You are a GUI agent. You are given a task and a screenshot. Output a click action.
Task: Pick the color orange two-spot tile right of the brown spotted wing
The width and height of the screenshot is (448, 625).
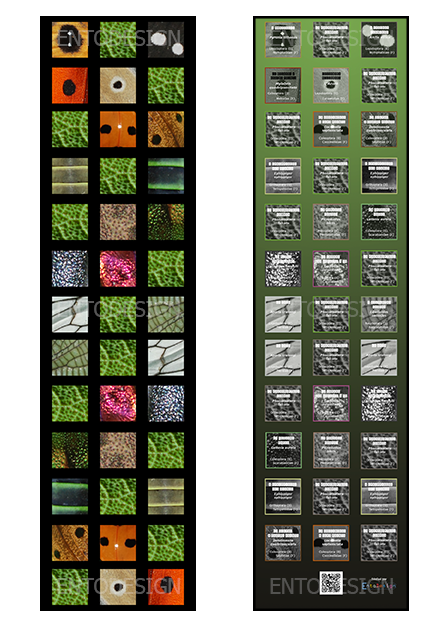(118, 542)
